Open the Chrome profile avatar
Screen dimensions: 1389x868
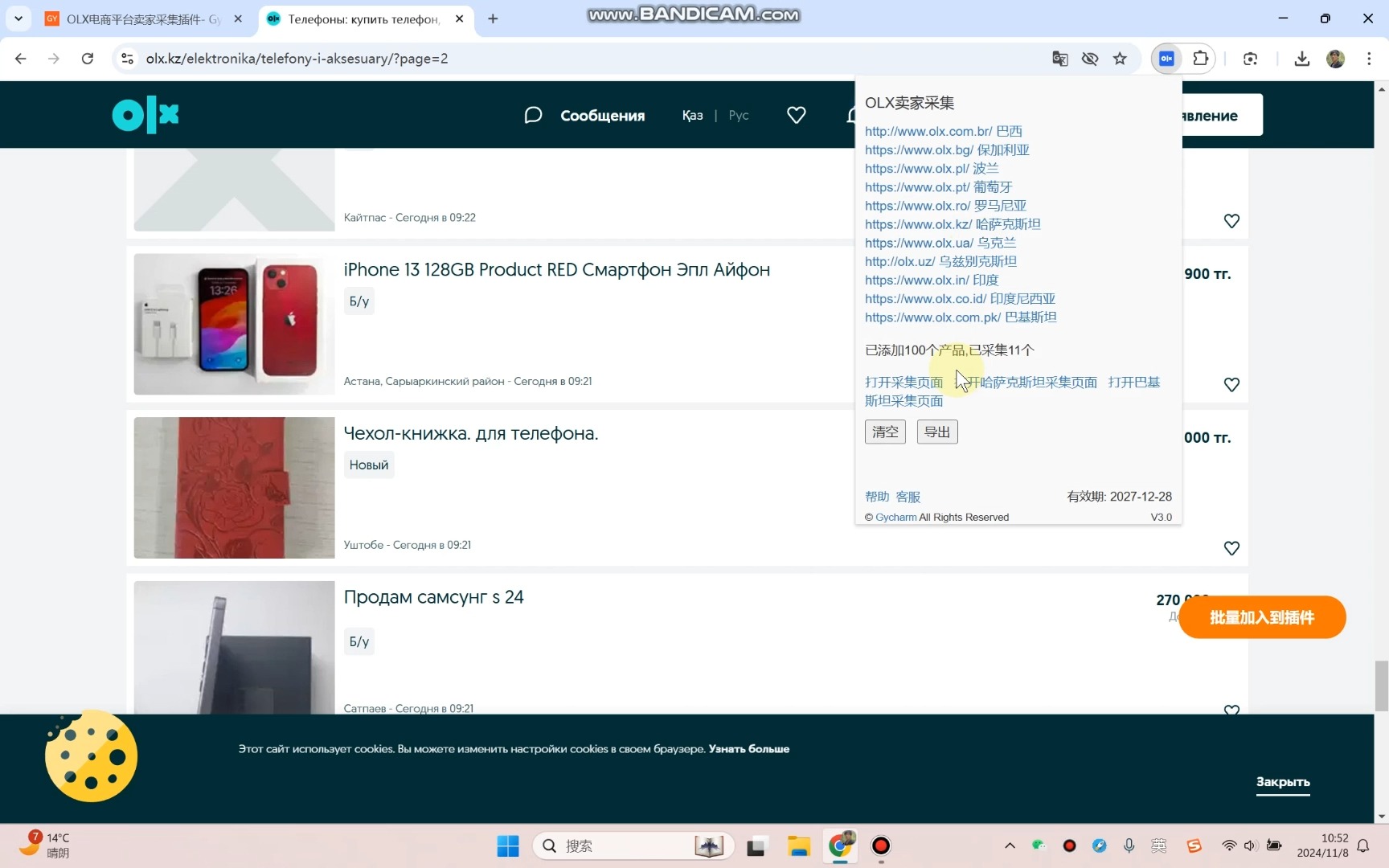(1335, 59)
